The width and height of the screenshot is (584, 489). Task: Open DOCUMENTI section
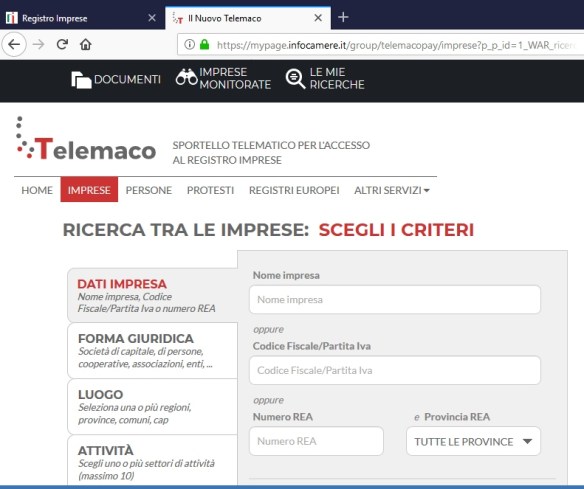pos(116,80)
